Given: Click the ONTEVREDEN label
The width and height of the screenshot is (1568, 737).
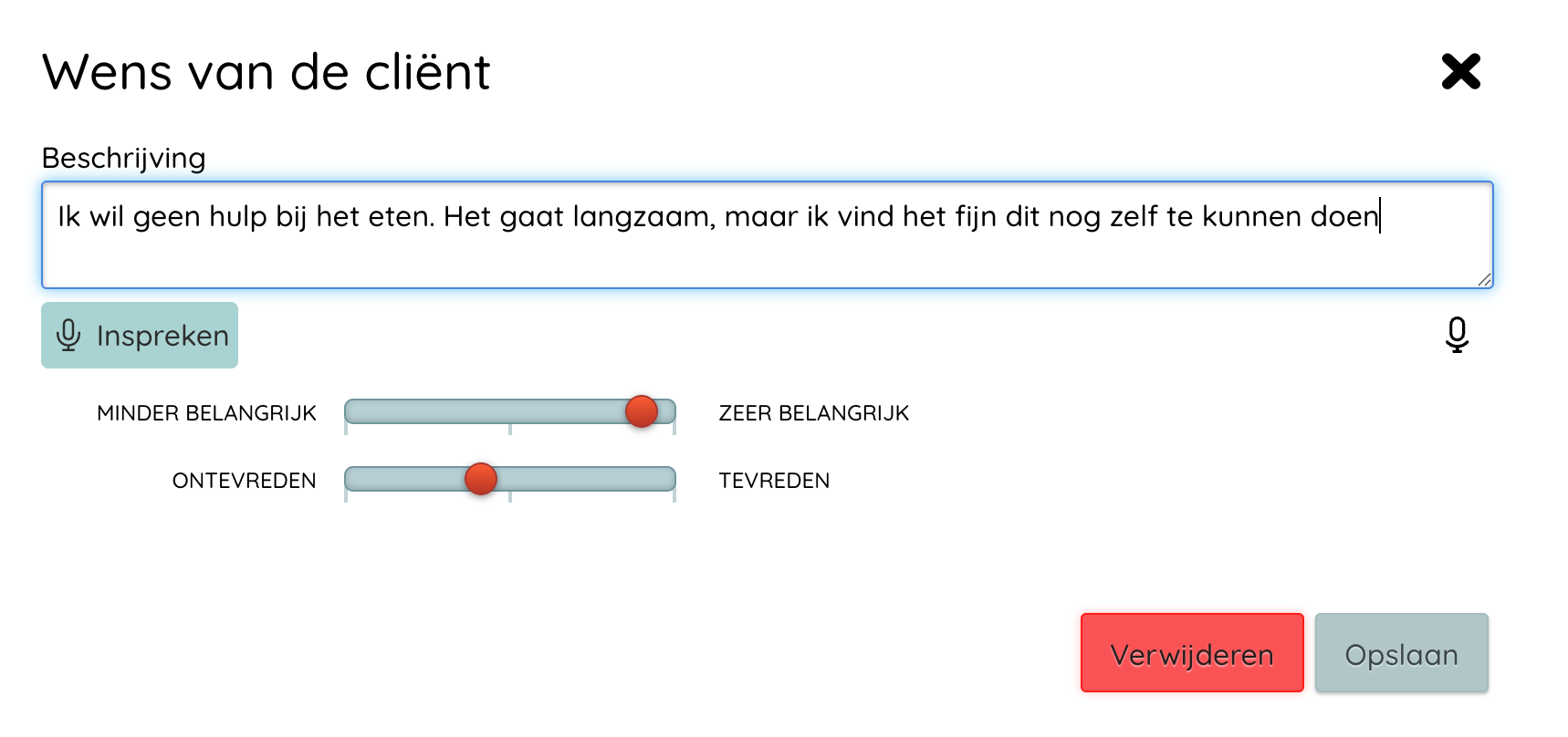Looking at the screenshot, I should tap(244, 481).
